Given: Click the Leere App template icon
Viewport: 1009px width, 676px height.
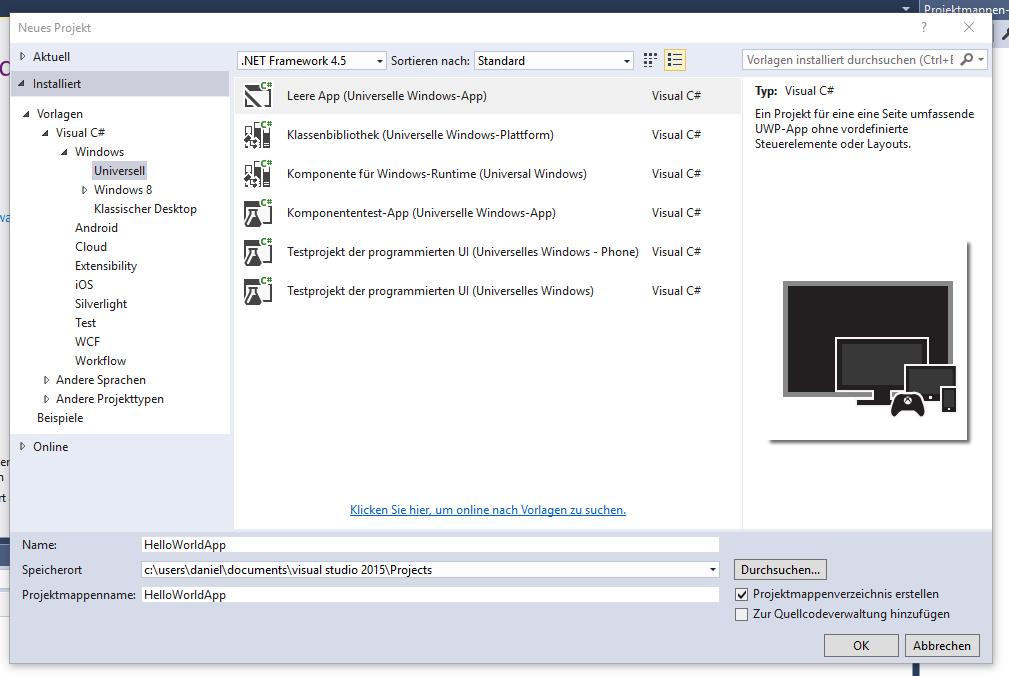Looking at the screenshot, I should coord(258,96).
